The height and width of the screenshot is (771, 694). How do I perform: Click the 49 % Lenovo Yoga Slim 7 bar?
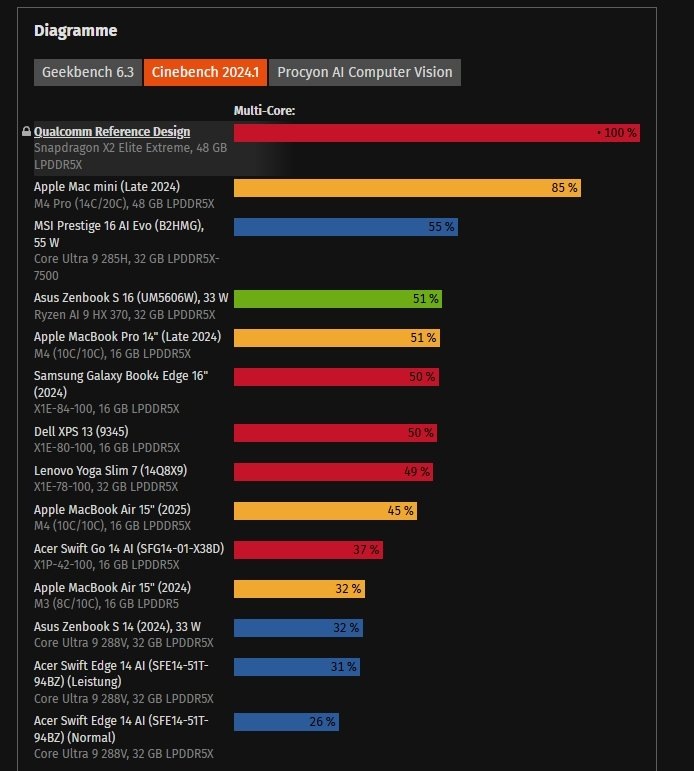[x=333, y=472]
